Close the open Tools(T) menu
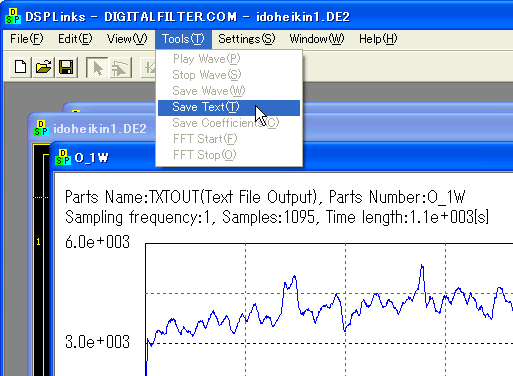 [183, 39]
